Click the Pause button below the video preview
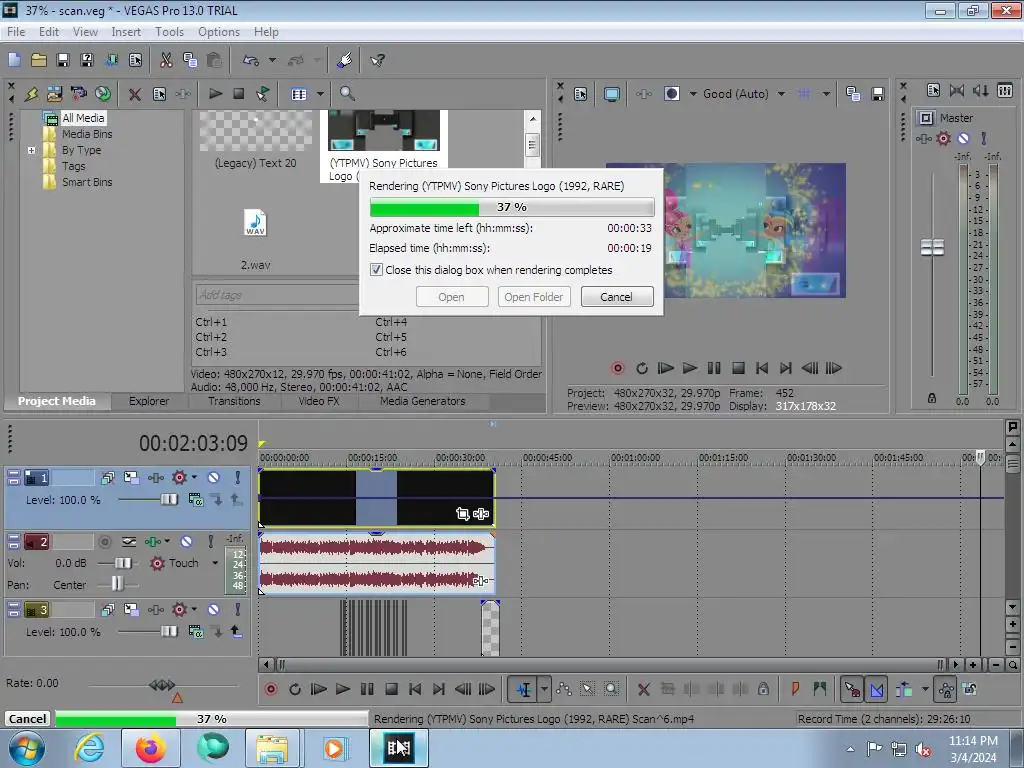 coord(714,368)
